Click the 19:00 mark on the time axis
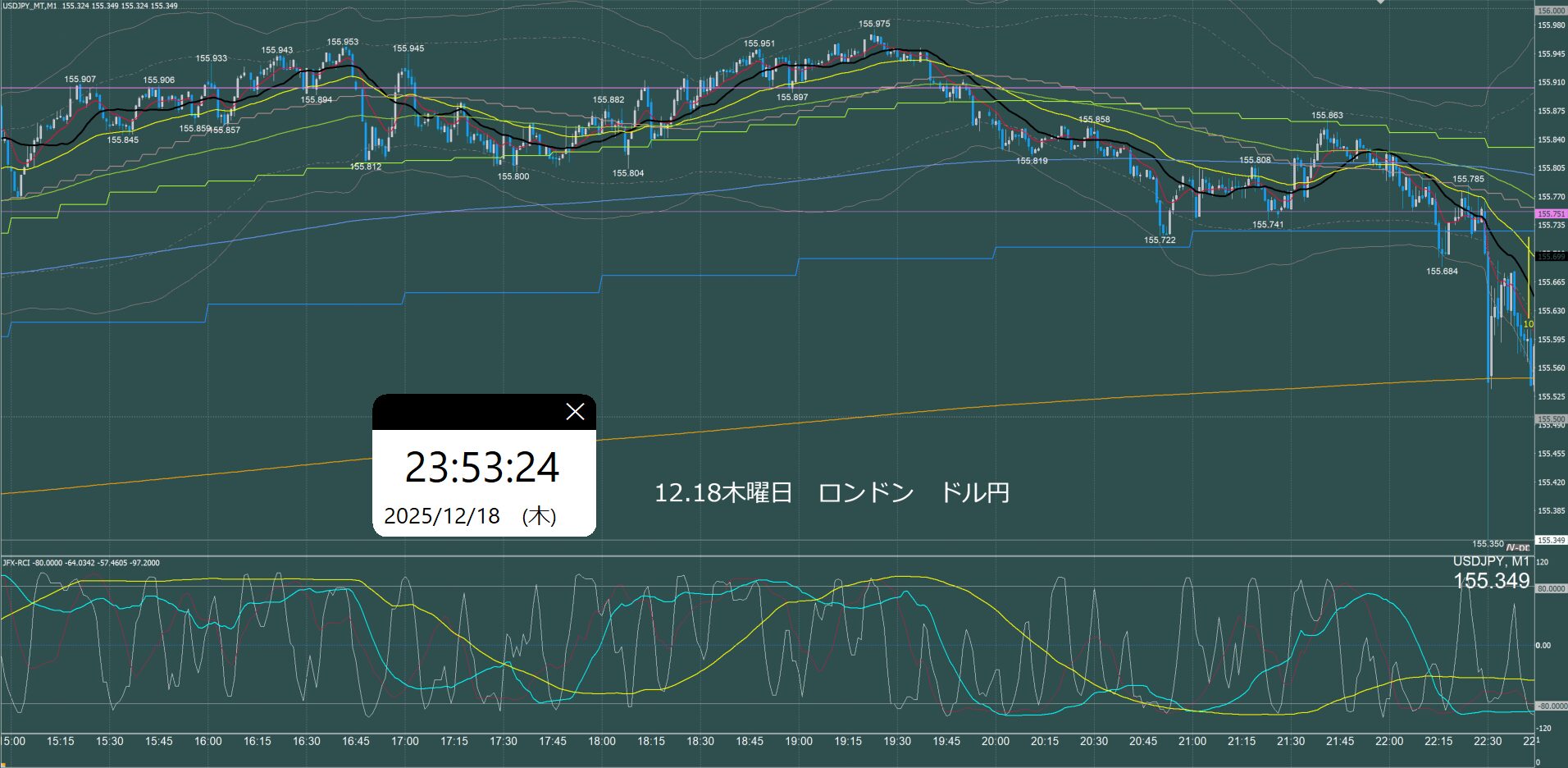 [x=798, y=741]
